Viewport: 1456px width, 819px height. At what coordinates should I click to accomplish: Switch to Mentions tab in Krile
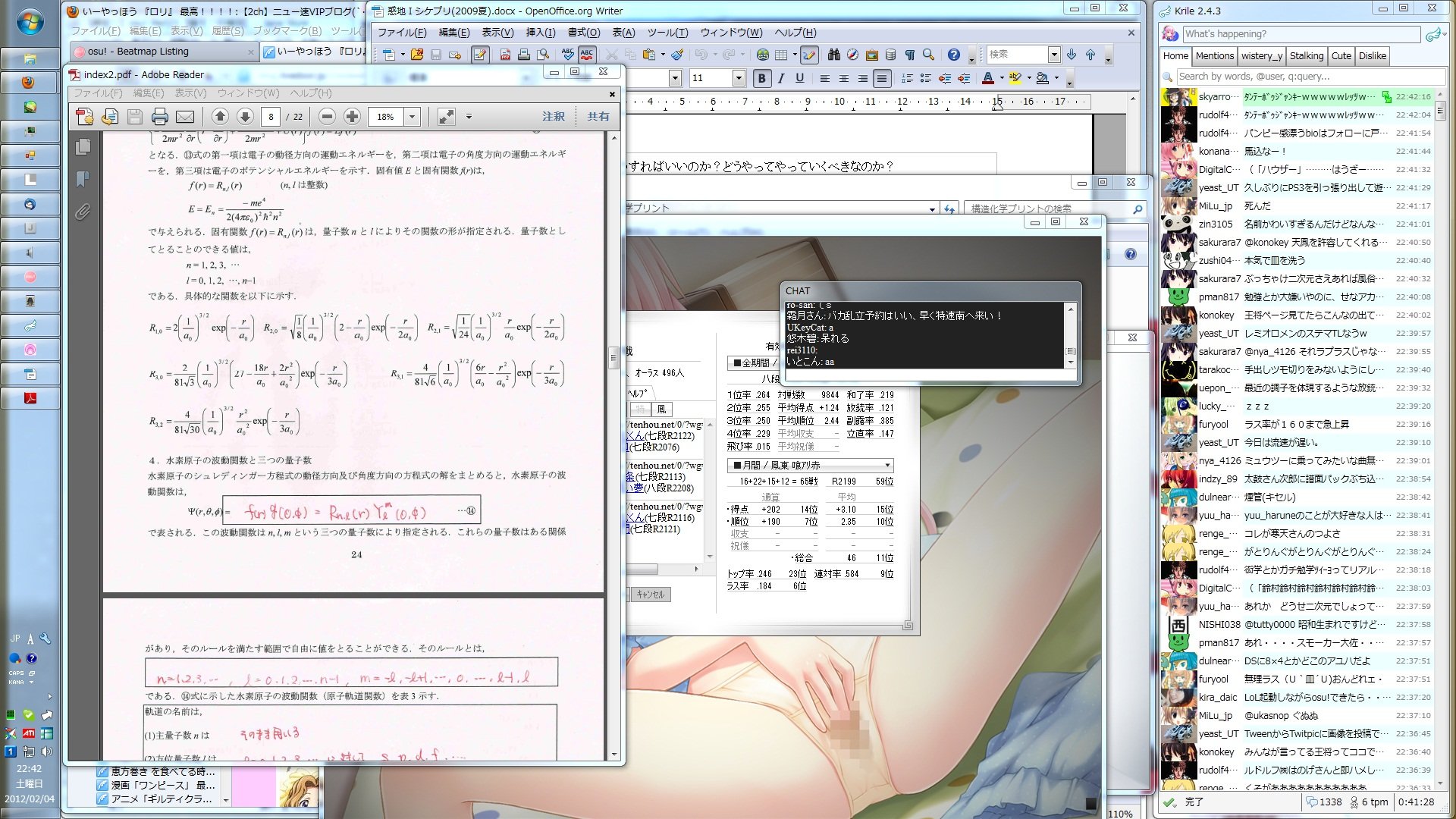coord(1215,55)
